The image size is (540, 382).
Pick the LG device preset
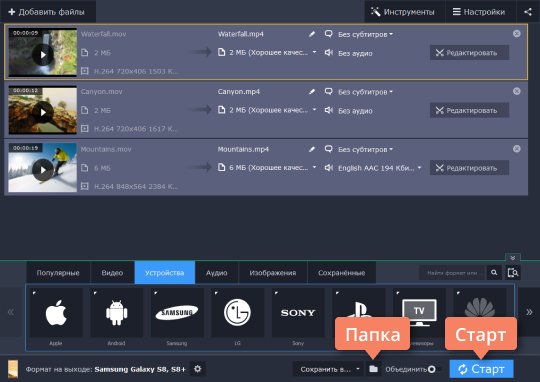pyautogui.click(x=237, y=313)
